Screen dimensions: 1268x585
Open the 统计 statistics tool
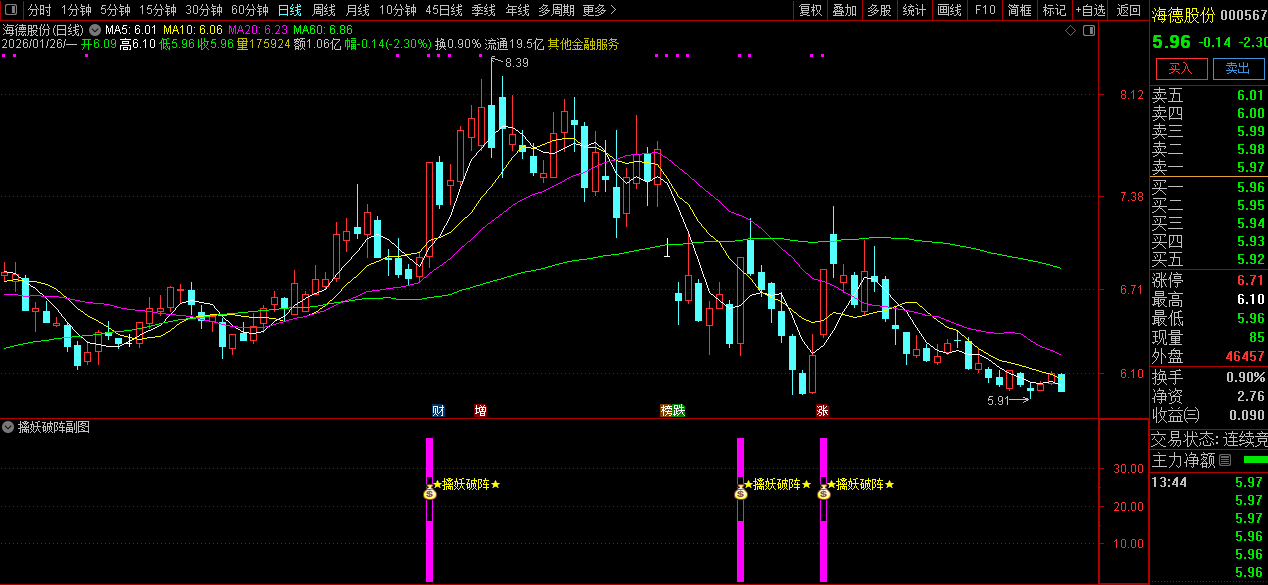click(914, 10)
